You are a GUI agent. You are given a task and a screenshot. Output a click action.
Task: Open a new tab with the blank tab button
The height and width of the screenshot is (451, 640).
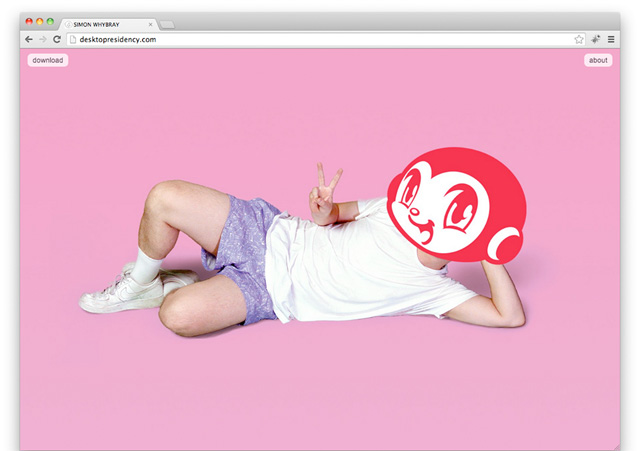[x=167, y=22]
